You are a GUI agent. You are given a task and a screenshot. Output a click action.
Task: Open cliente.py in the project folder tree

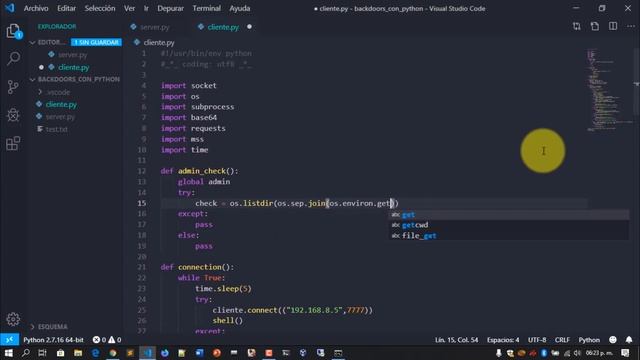pyautogui.click(x=61, y=104)
